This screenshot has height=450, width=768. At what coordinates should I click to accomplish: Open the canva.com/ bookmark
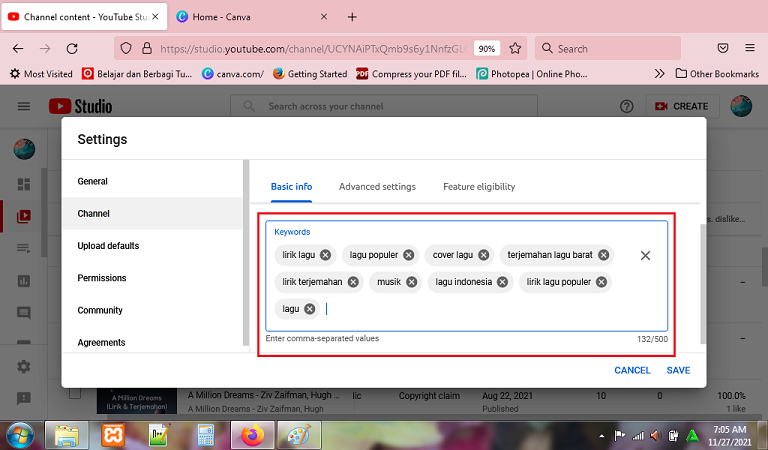pyautogui.click(x=233, y=74)
